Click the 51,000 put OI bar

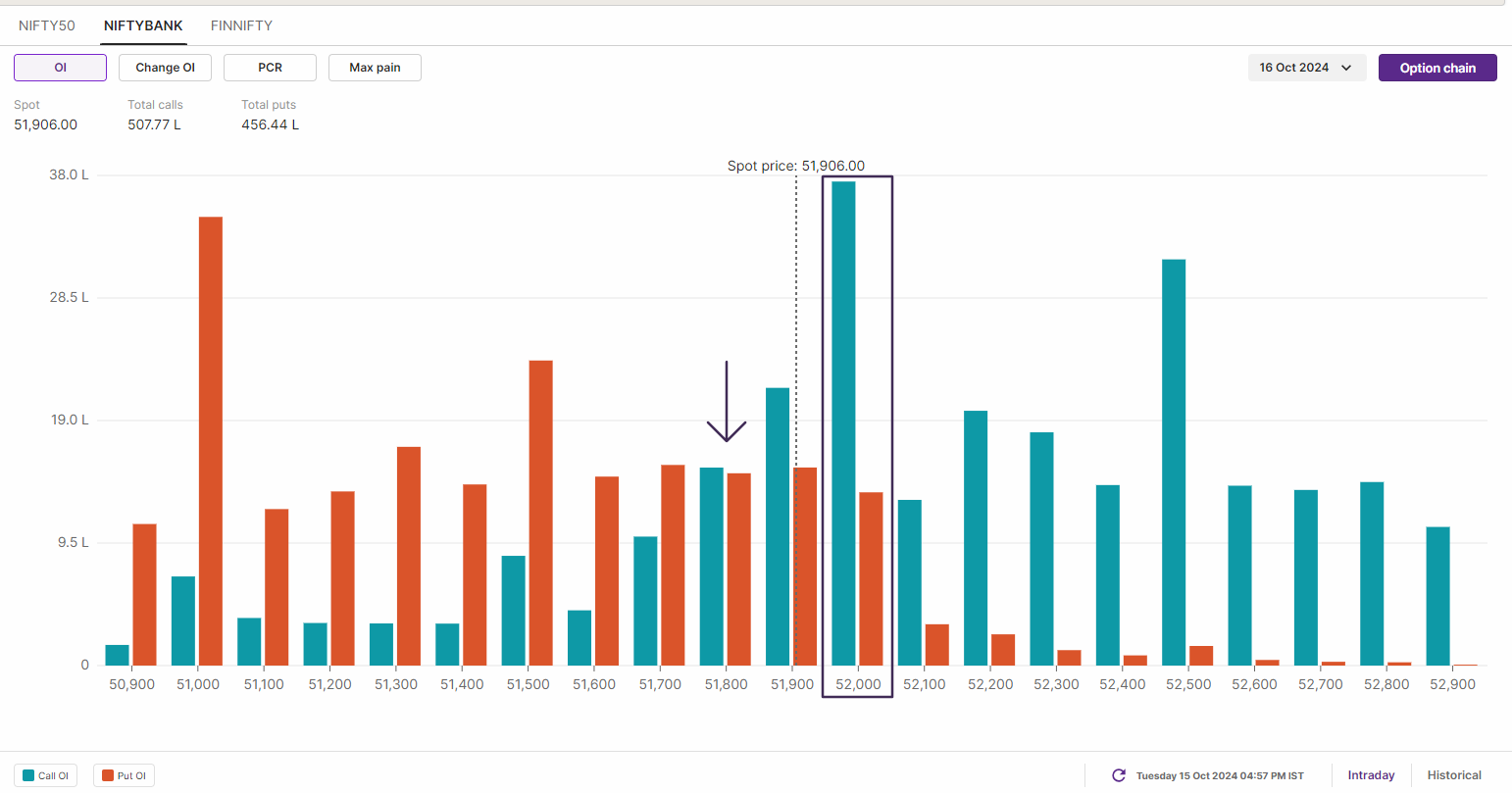[211, 441]
